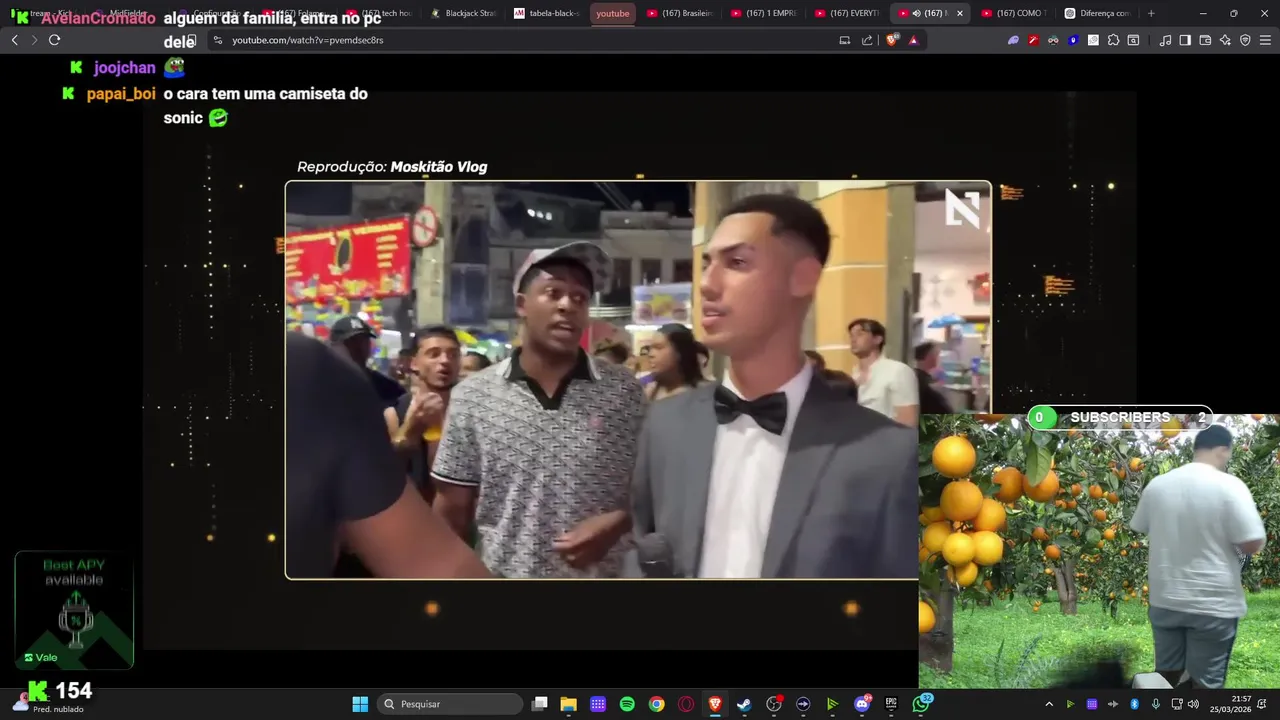
Task: Open WhatsApp from the taskbar
Action: point(921,704)
